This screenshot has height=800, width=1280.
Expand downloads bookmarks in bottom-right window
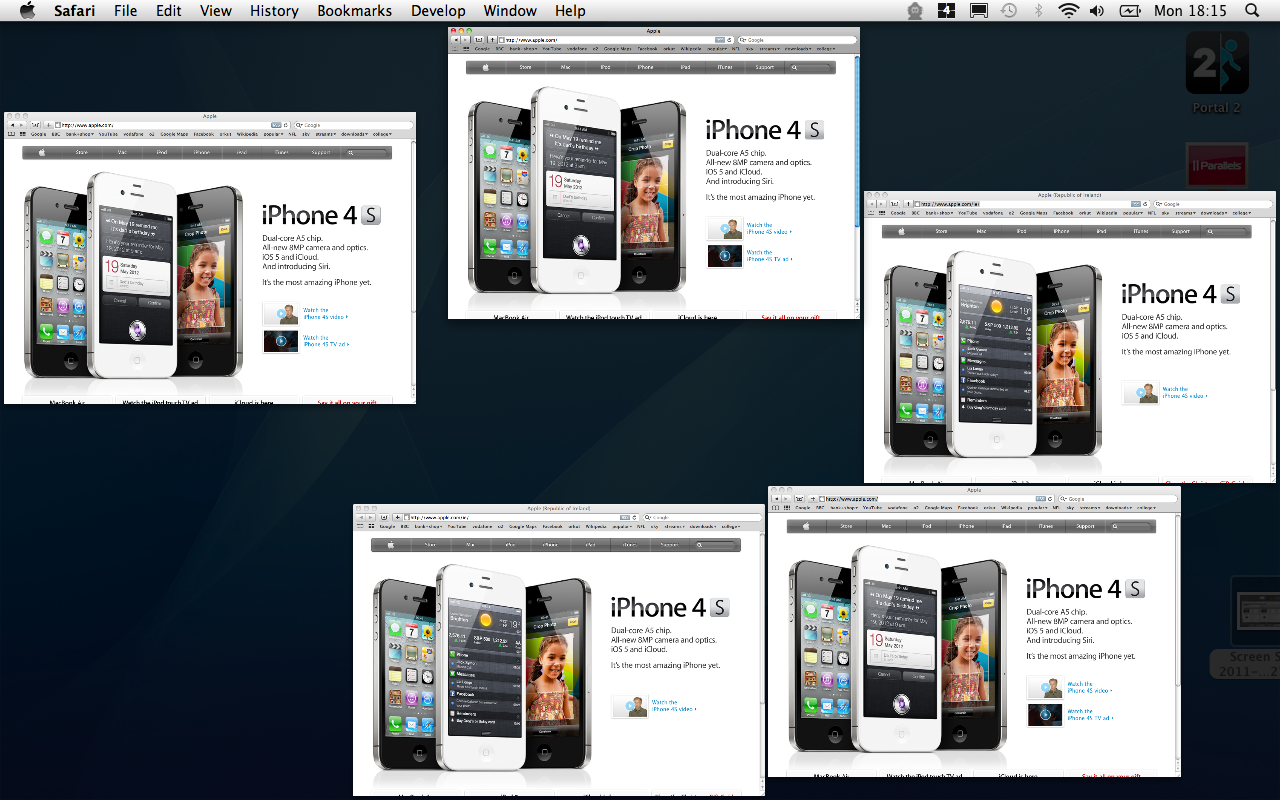1119,508
